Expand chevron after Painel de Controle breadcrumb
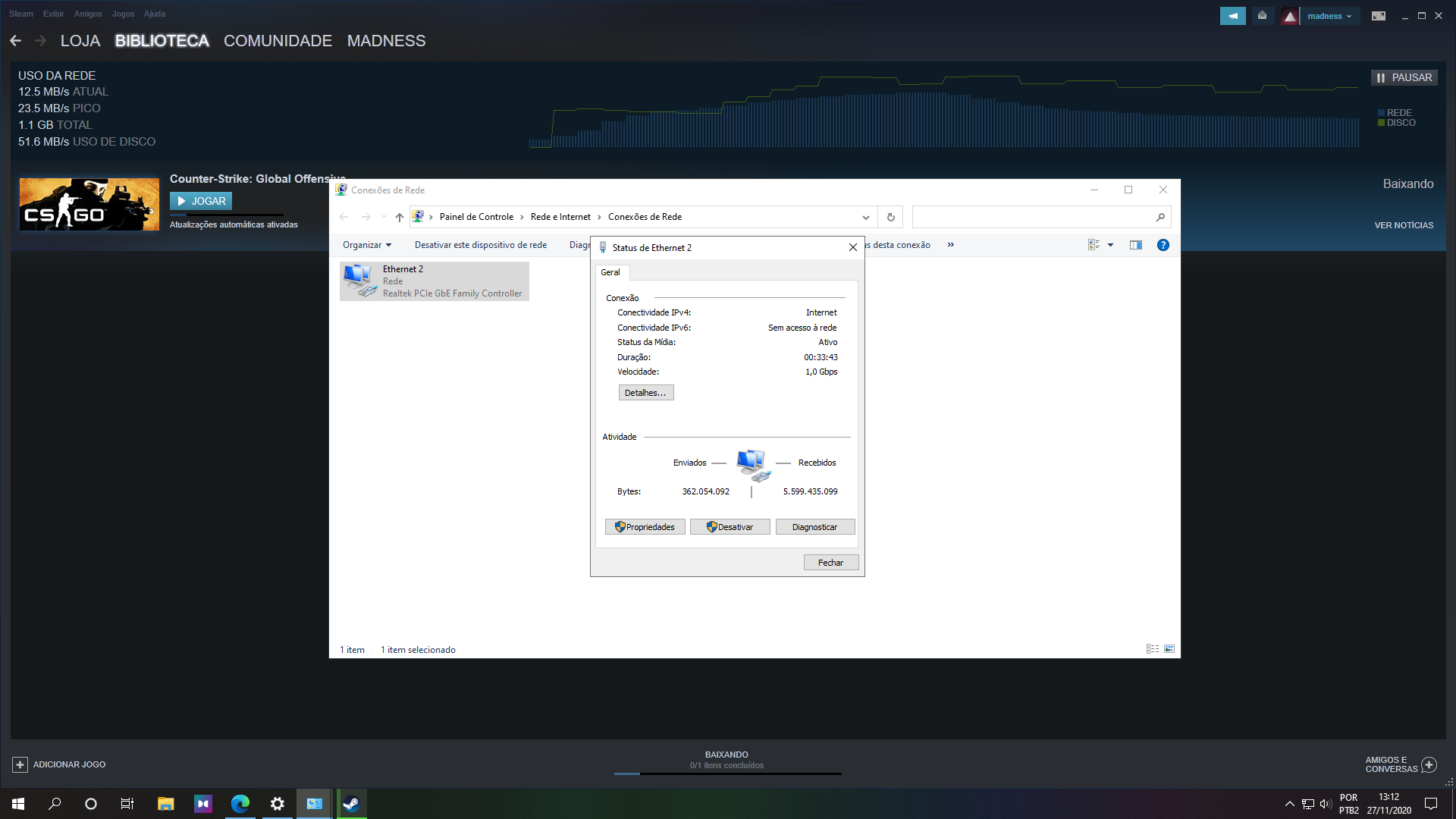1456x819 pixels. [x=522, y=217]
